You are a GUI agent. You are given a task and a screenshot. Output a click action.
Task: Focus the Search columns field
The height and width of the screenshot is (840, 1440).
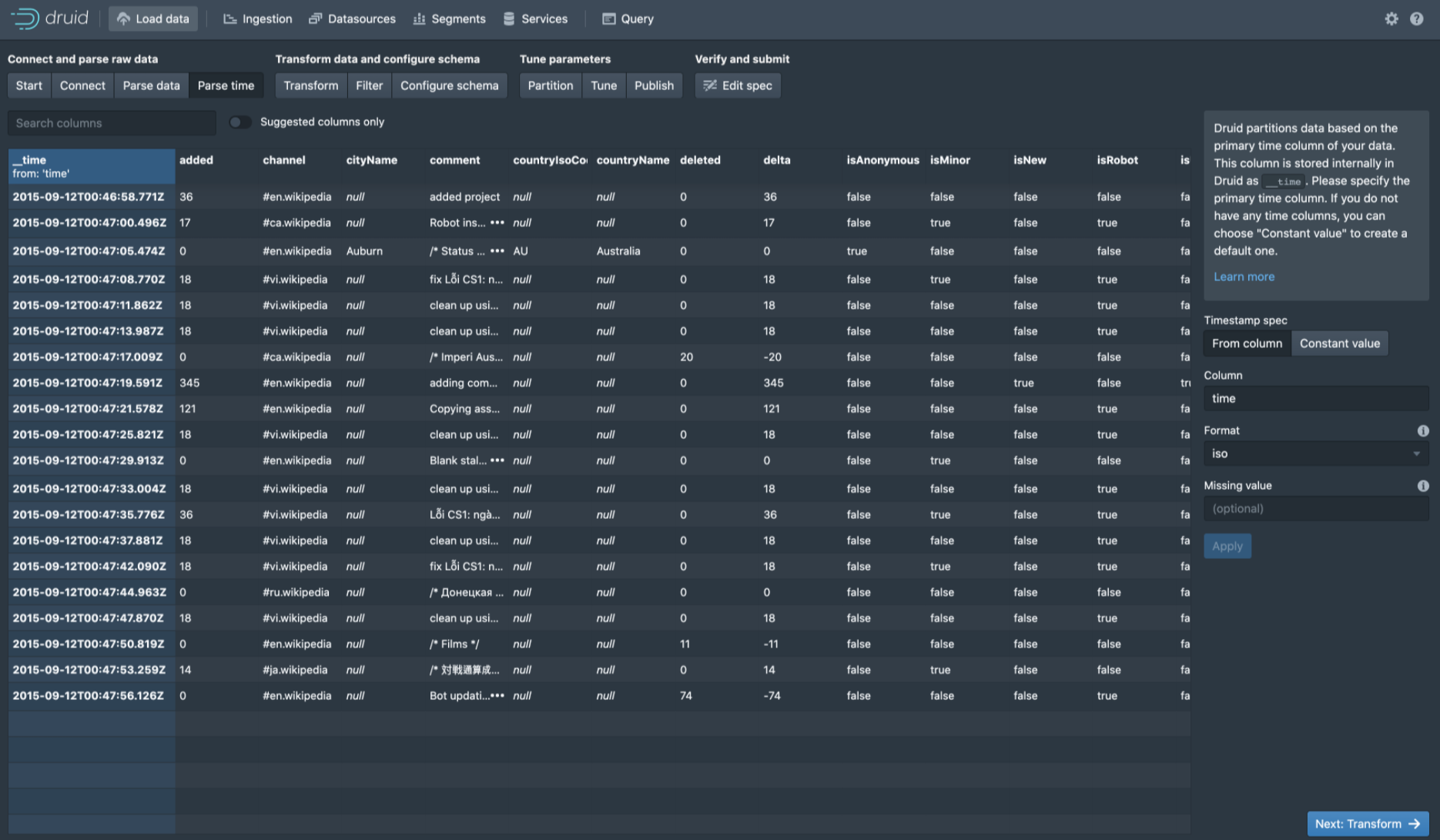coord(112,123)
